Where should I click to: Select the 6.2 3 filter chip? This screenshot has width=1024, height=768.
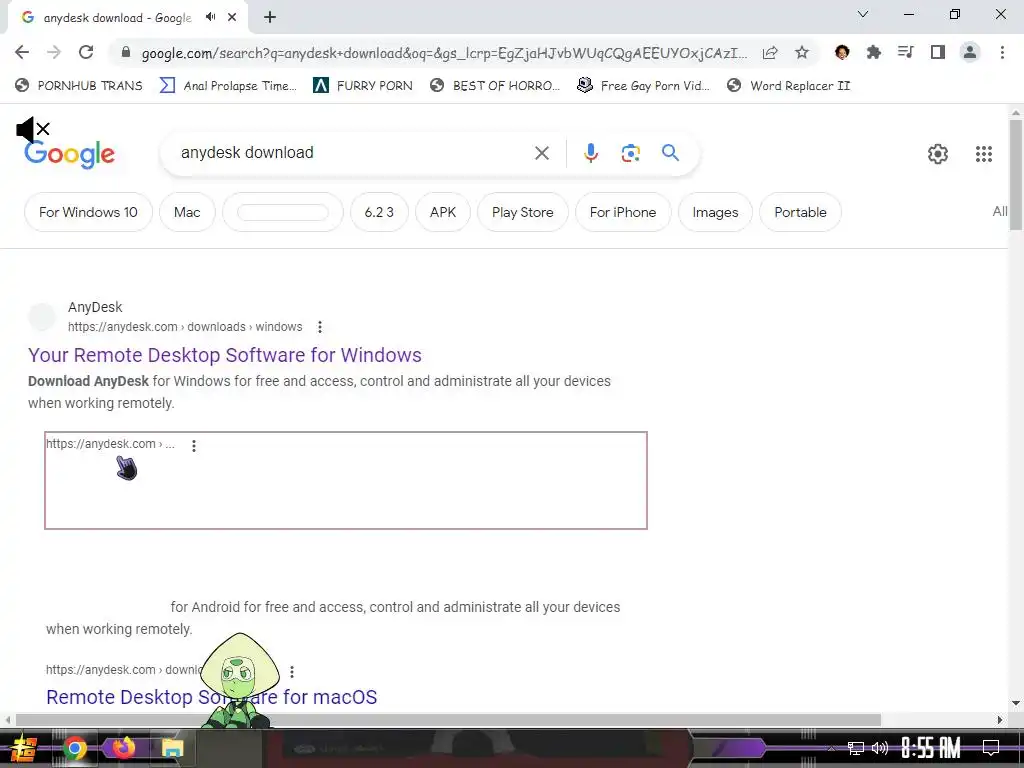[x=379, y=212]
